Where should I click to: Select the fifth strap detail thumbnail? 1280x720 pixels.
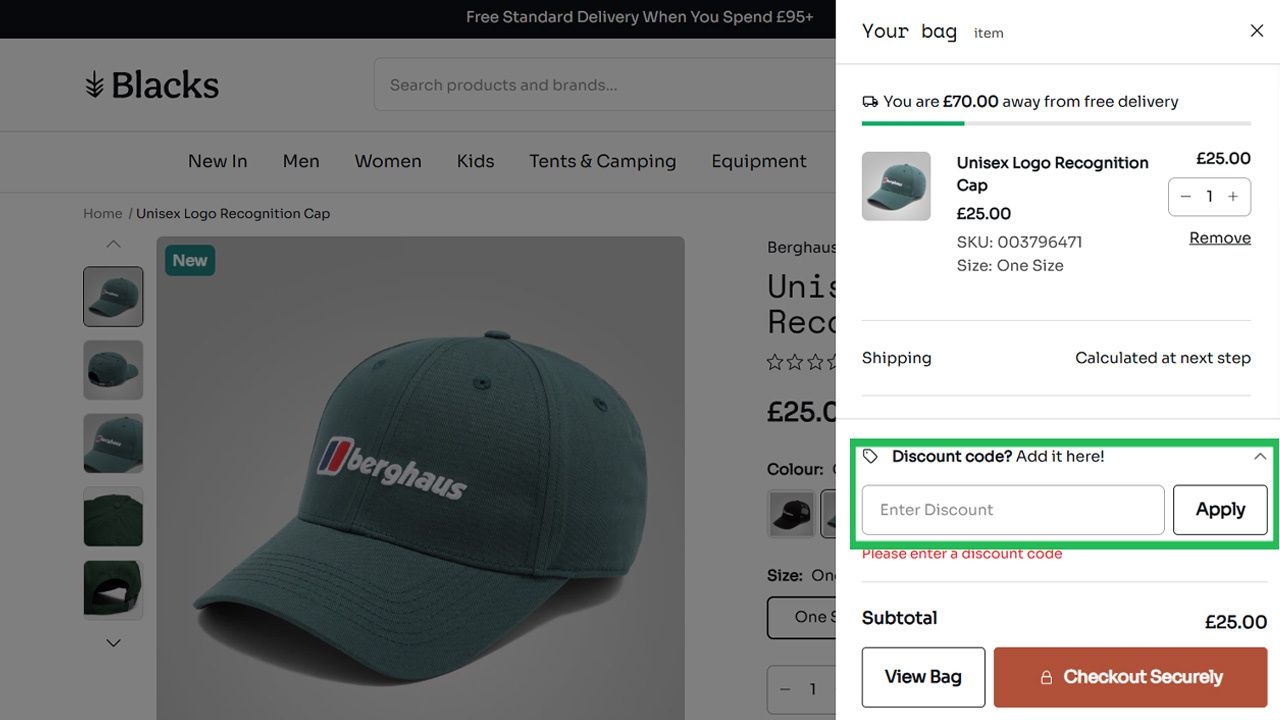point(113,590)
